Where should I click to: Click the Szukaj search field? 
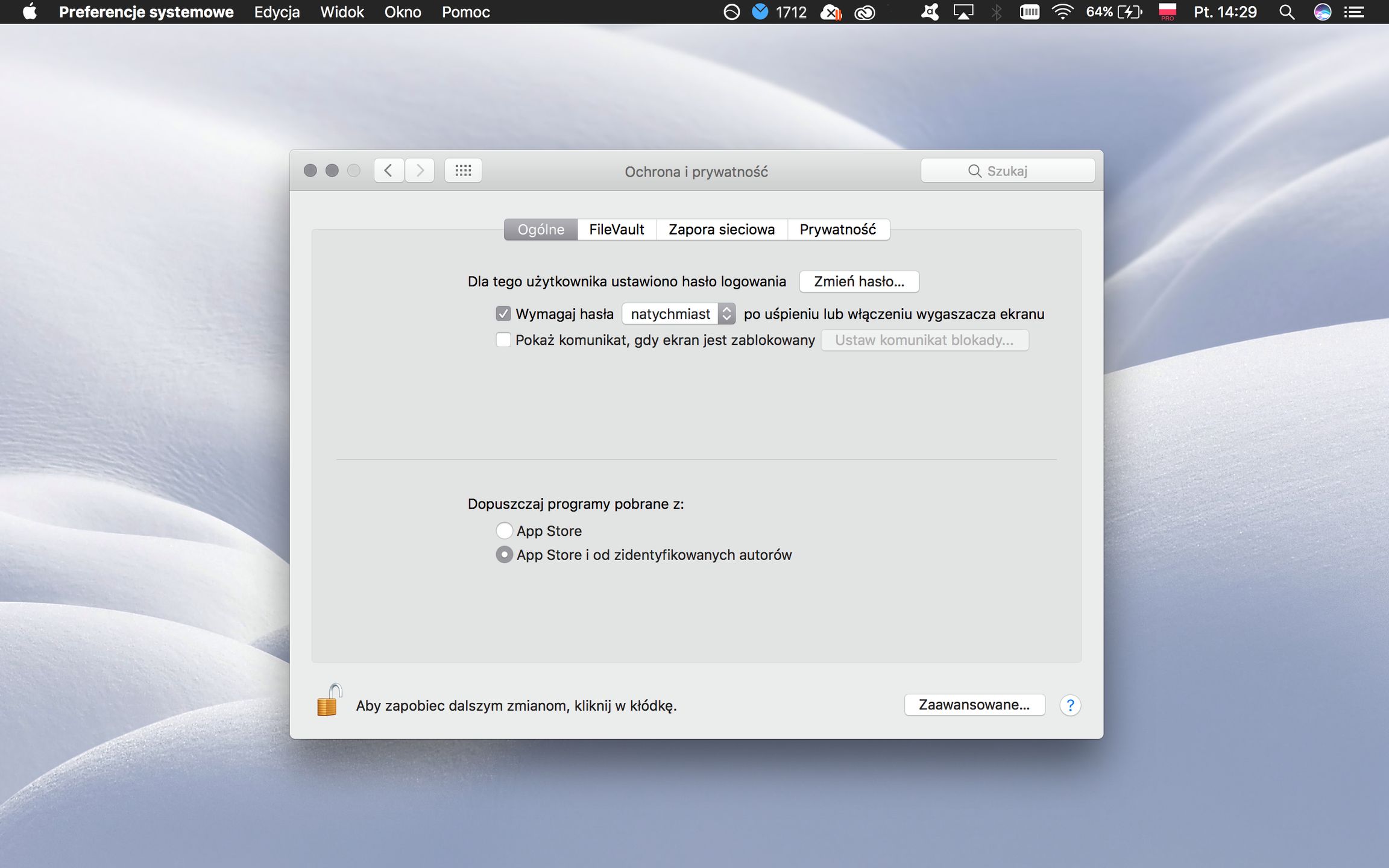pyautogui.click(x=1007, y=171)
